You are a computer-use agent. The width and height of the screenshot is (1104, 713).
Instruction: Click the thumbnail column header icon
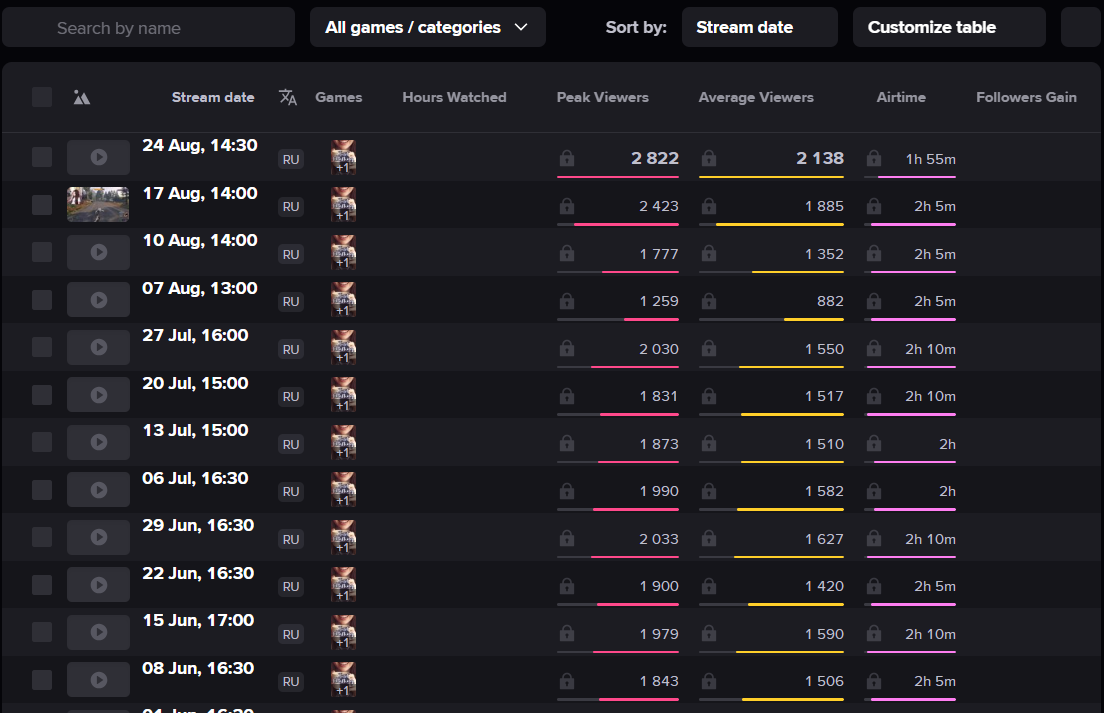point(82,97)
